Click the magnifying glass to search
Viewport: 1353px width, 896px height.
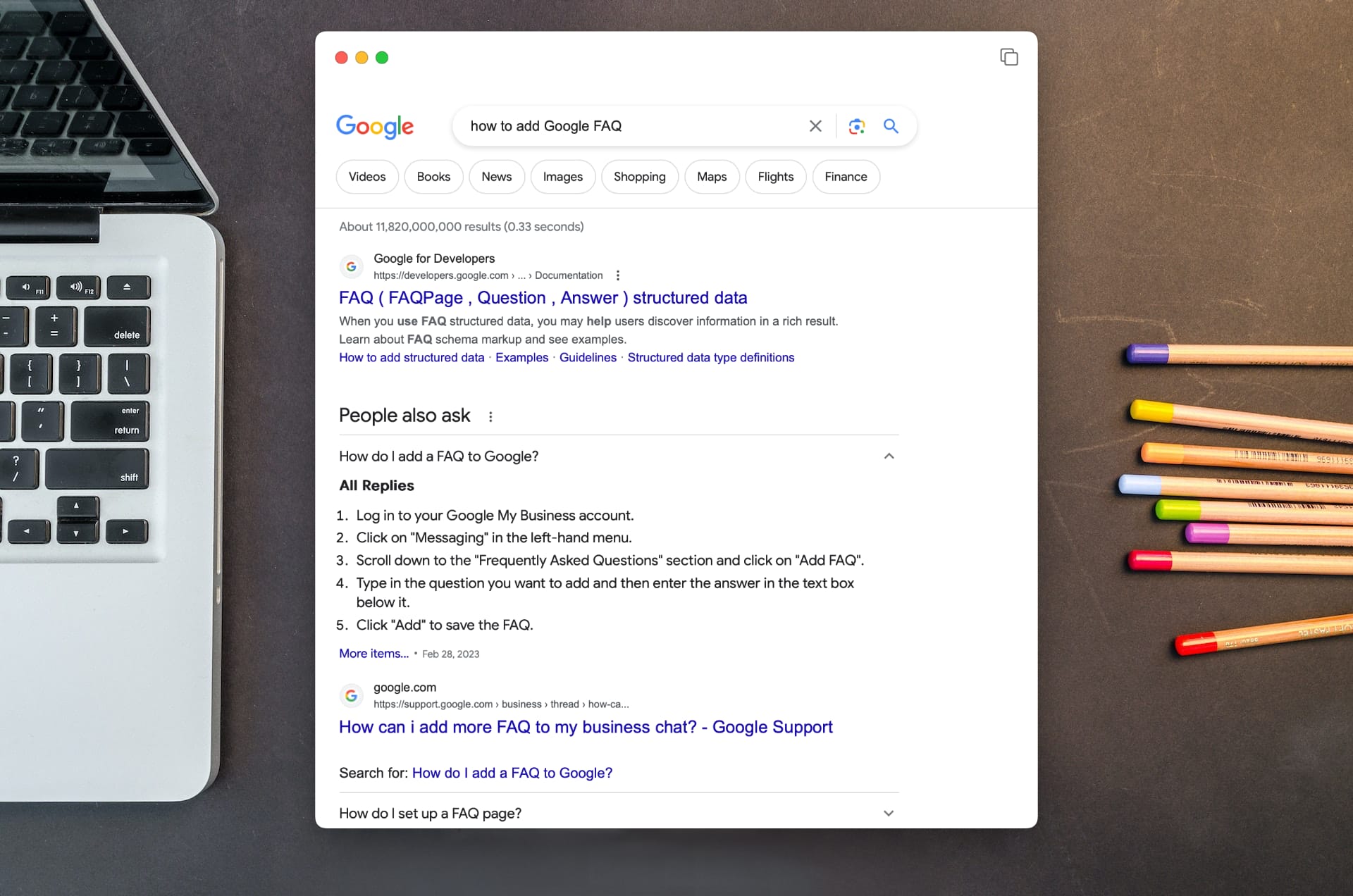(890, 126)
